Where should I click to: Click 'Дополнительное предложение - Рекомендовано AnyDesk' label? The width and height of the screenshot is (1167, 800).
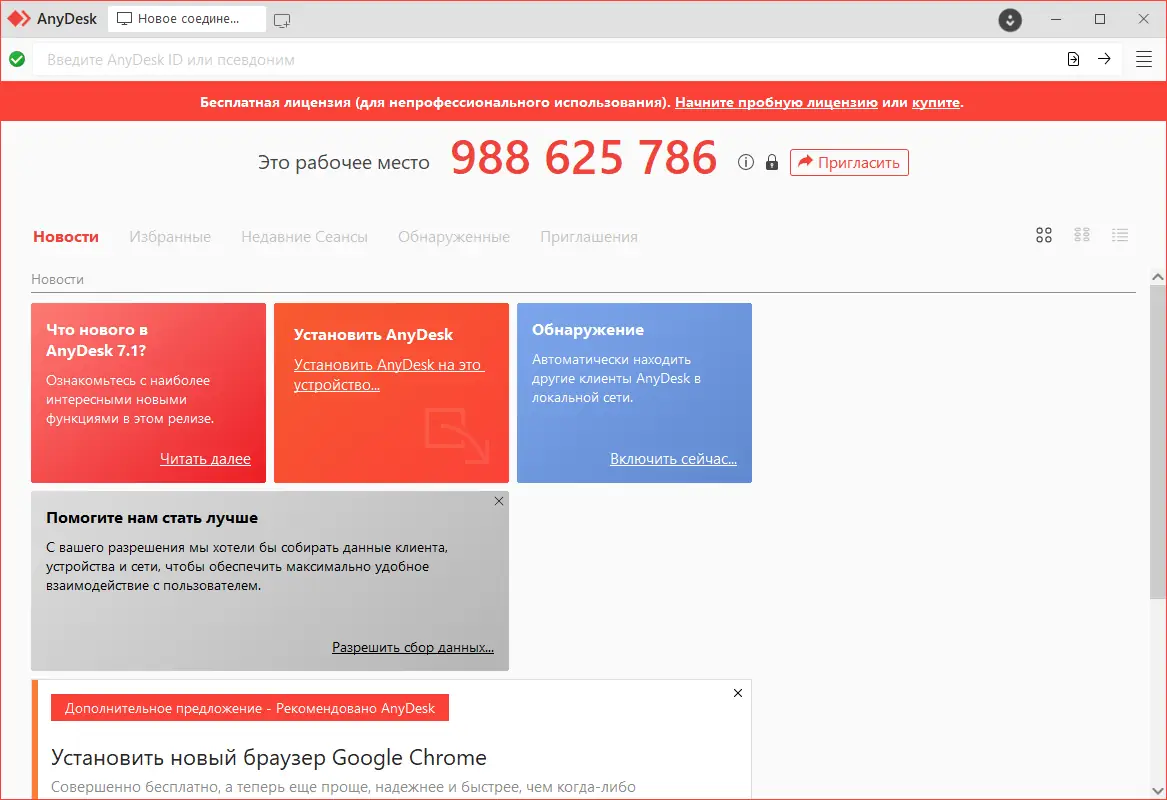tap(249, 708)
